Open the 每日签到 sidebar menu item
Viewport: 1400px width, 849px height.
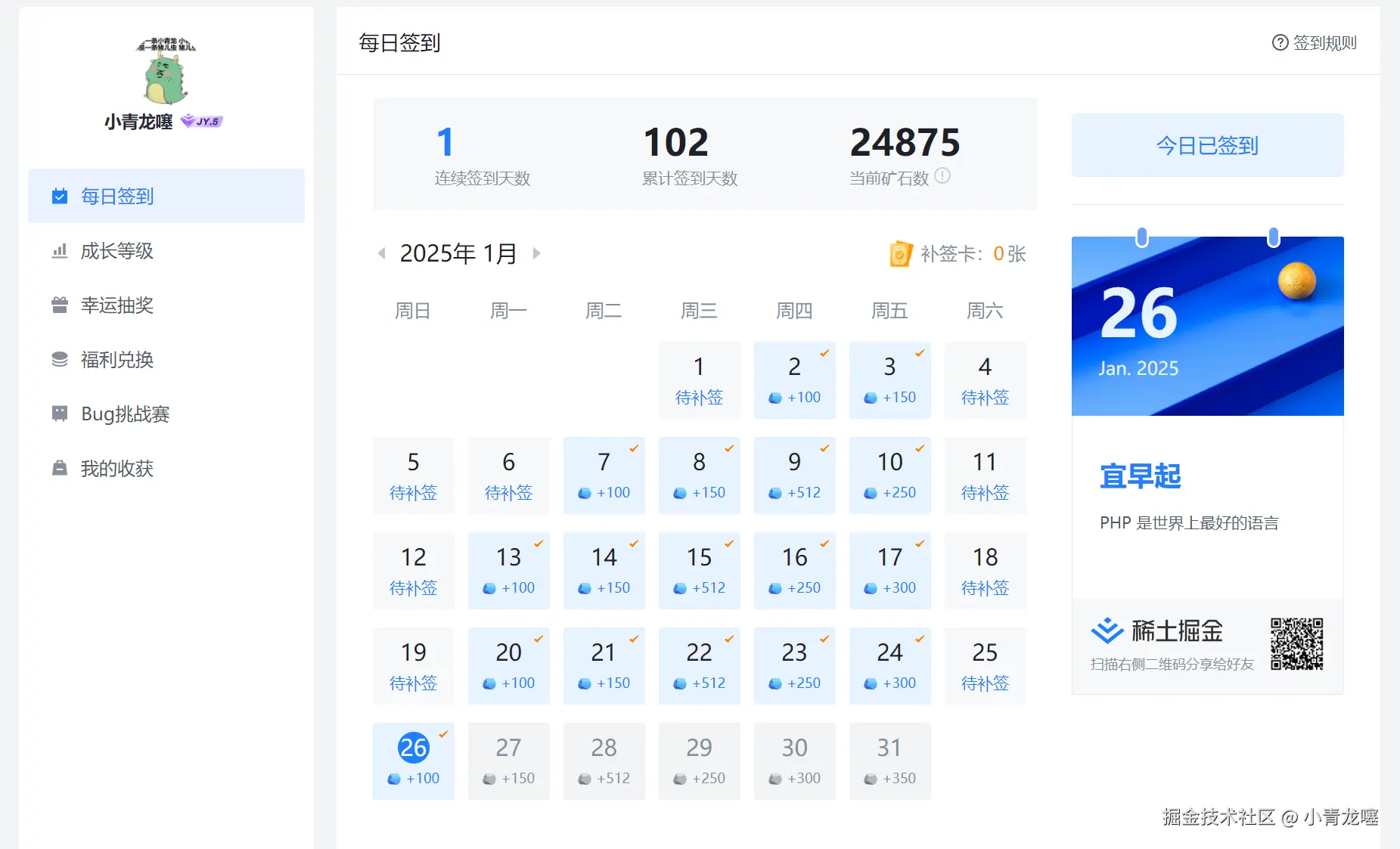(x=116, y=196)
